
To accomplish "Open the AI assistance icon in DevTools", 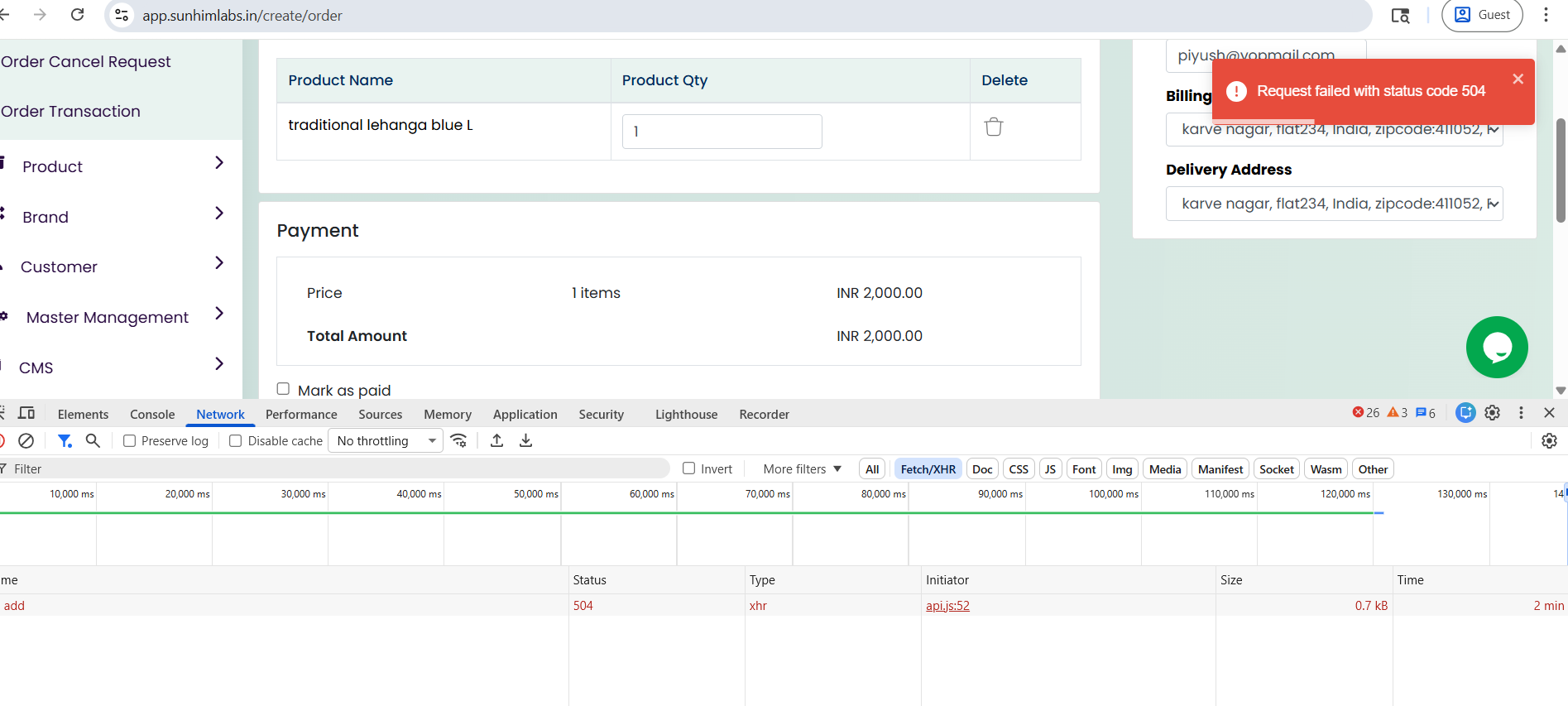I will coord(1465,412).
